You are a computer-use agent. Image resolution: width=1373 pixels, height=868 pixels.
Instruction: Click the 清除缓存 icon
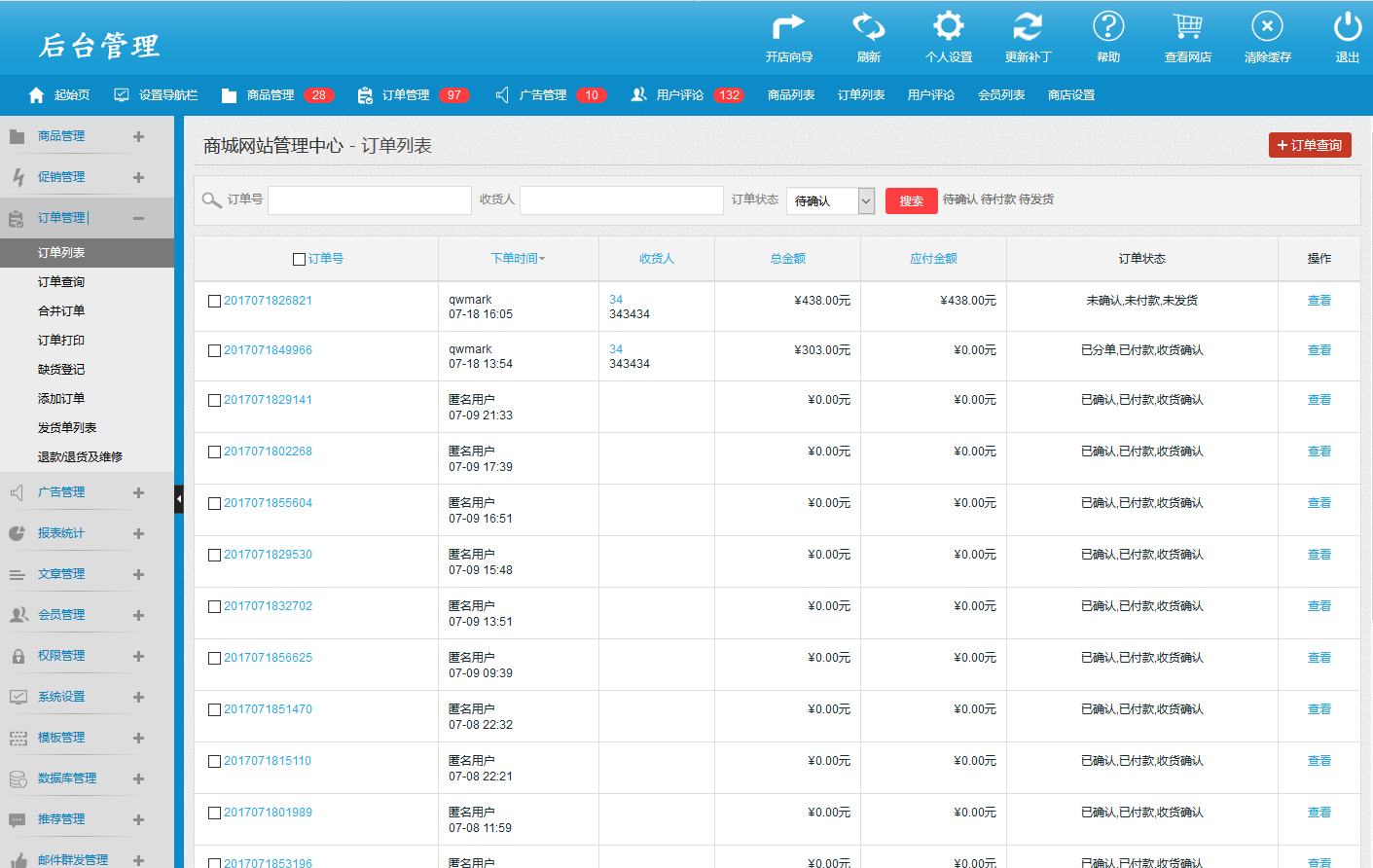click(x=1267, y=26)
